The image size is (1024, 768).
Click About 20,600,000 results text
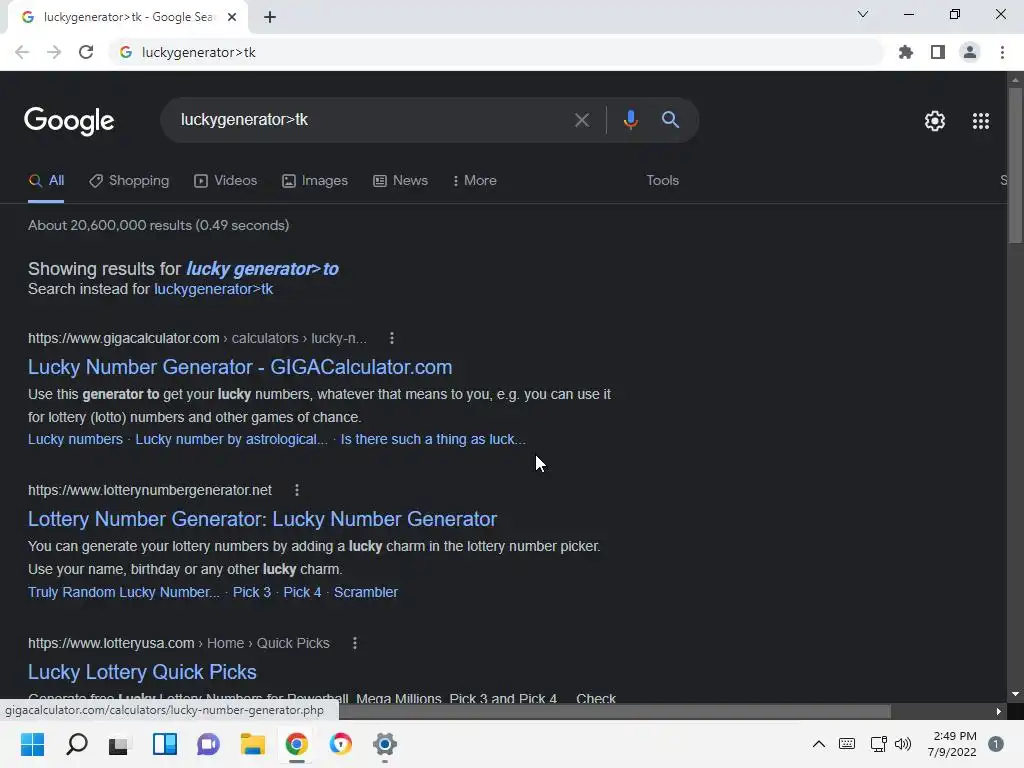[x=159, y=225]
